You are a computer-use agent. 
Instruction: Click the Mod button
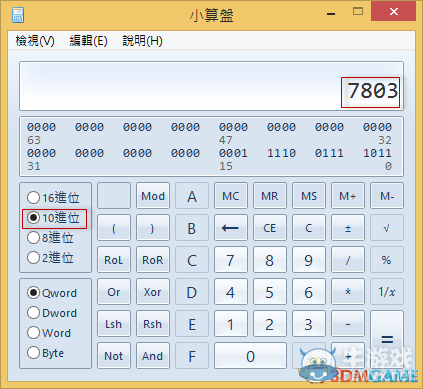[153, 196]
